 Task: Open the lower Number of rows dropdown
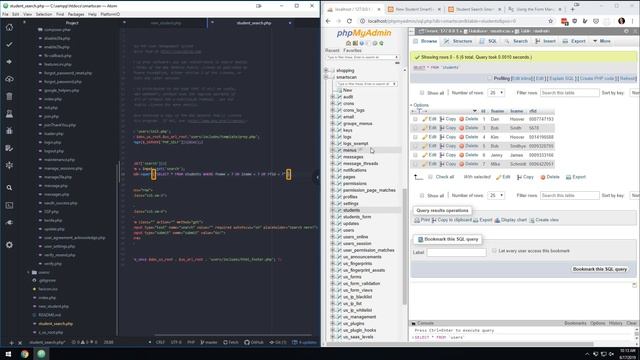click(x=496, y=196)
